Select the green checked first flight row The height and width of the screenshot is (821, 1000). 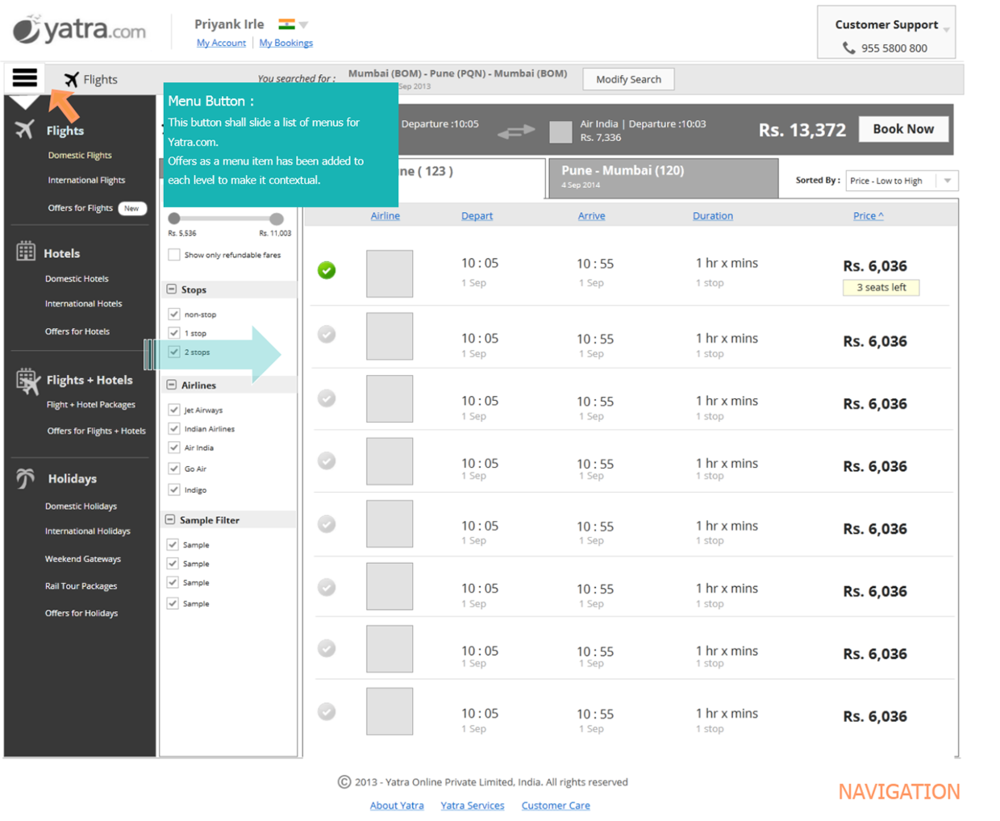[x=327, y=270]
